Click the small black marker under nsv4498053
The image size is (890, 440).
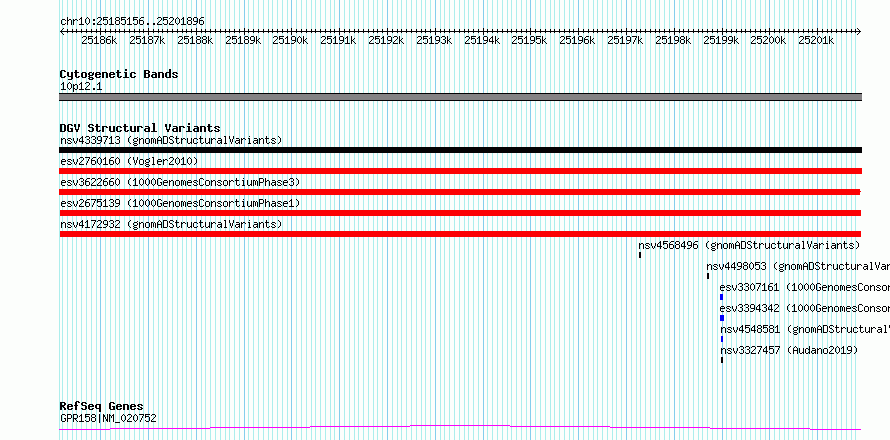(708, 276)
